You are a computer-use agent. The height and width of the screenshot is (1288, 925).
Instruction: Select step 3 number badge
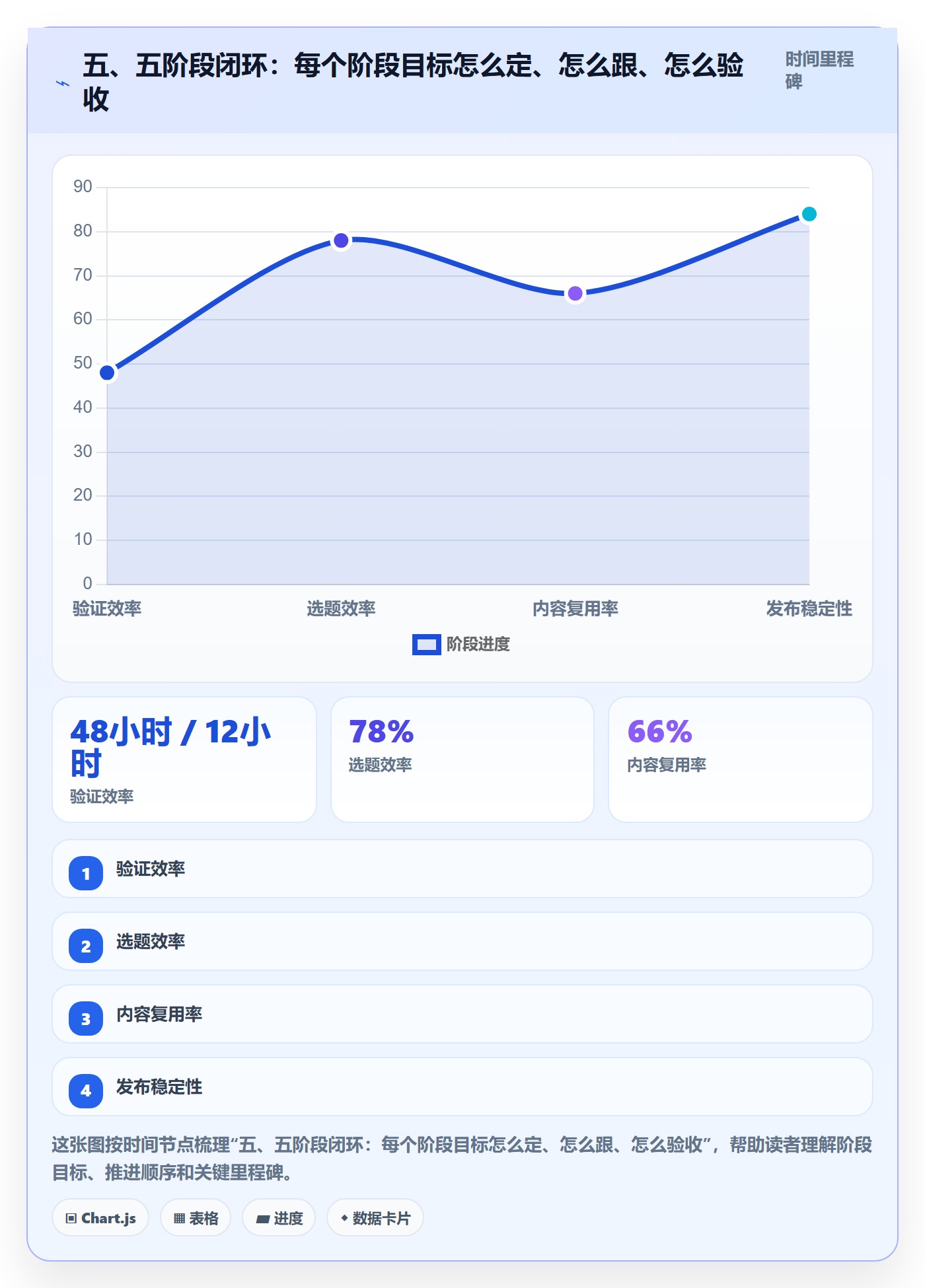coord(86,1019)
